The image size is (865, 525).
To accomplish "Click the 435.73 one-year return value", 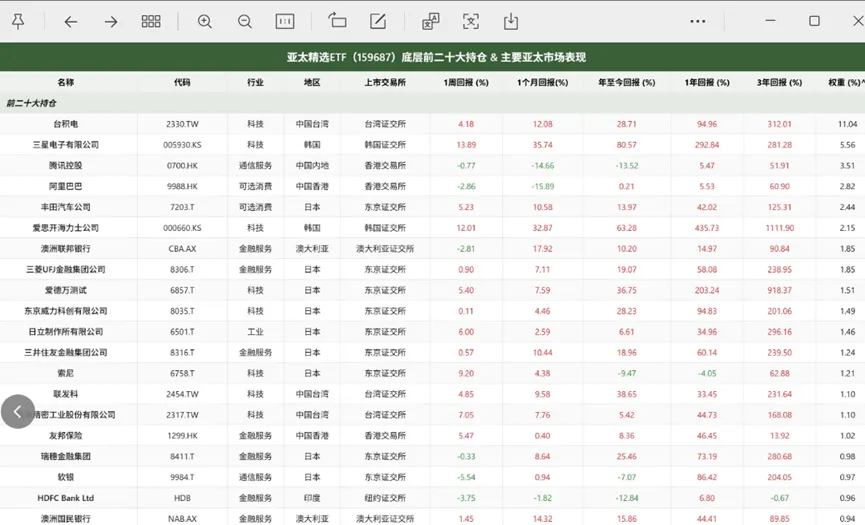I will (x=707, y=228).
